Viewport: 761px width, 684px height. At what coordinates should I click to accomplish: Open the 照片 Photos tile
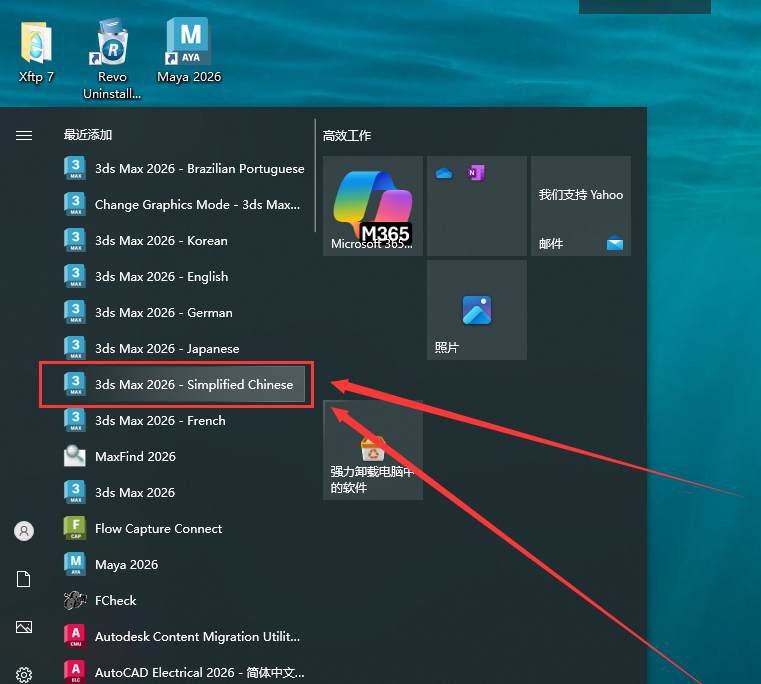click(x=477, y=310)
